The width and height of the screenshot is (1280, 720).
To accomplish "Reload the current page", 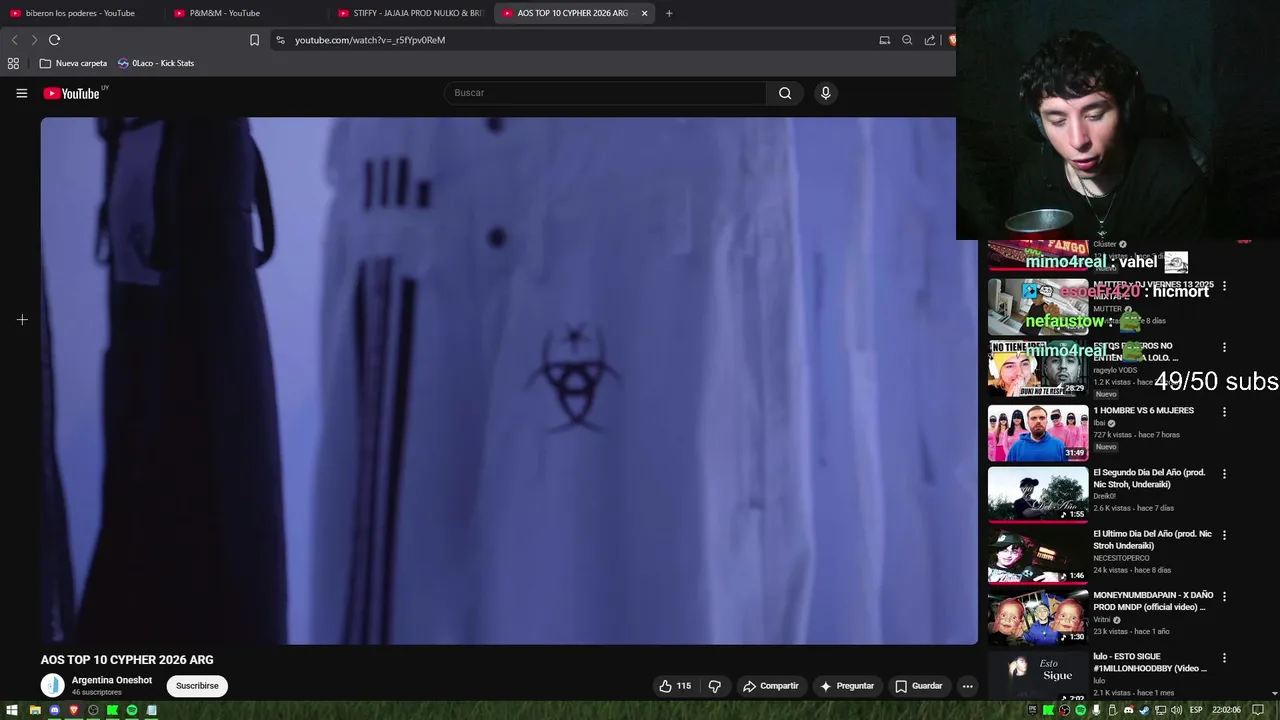I will point(54,40).
